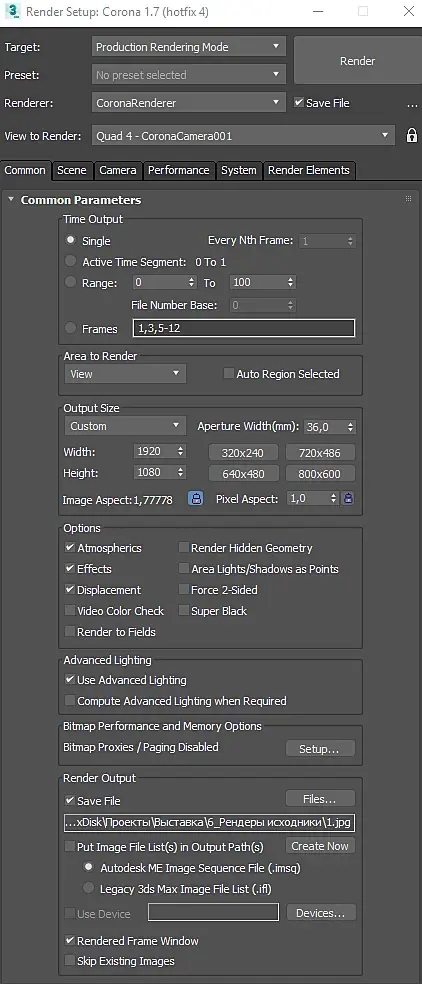
Task: Click the Common Parameters rollout grip icon
Action: pyautogui.click(x=409, y=199)
